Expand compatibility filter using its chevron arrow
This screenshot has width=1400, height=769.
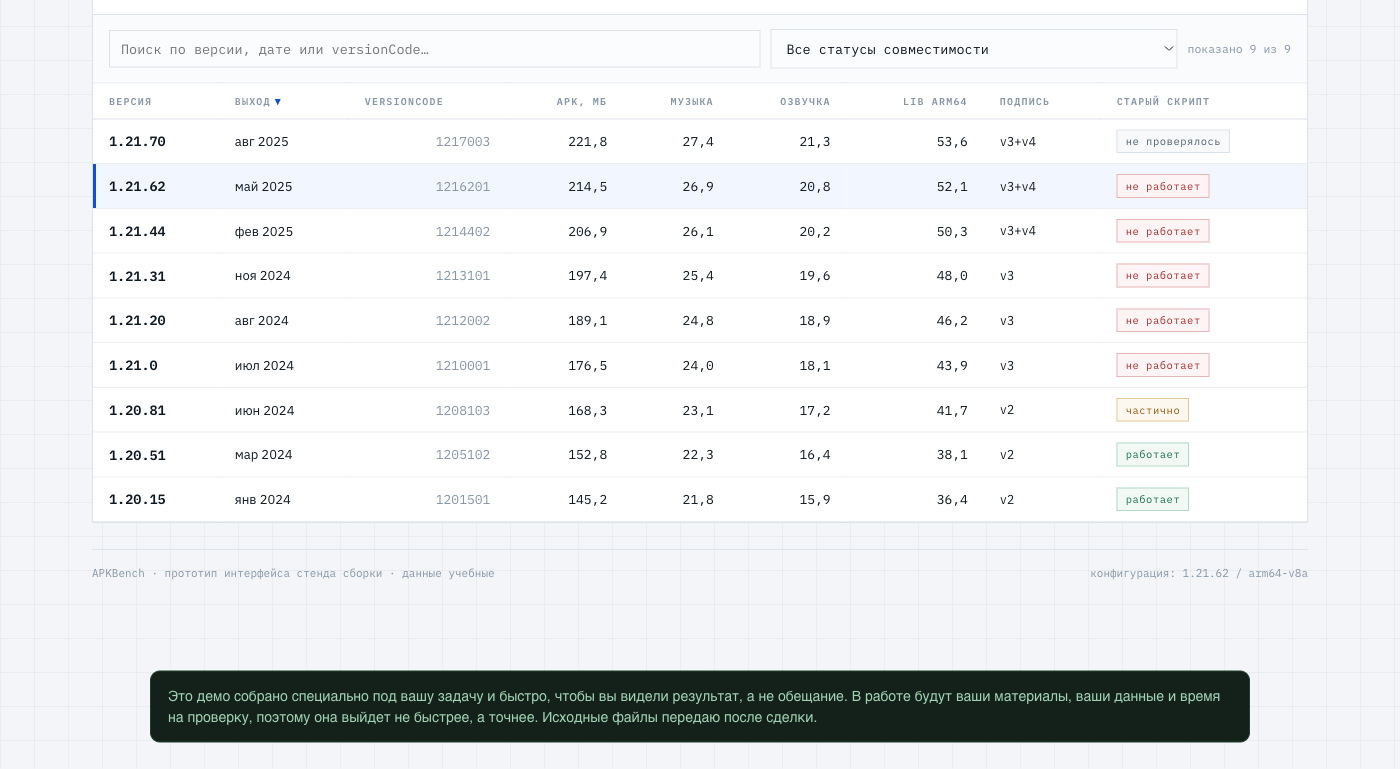pos(1168,49)
